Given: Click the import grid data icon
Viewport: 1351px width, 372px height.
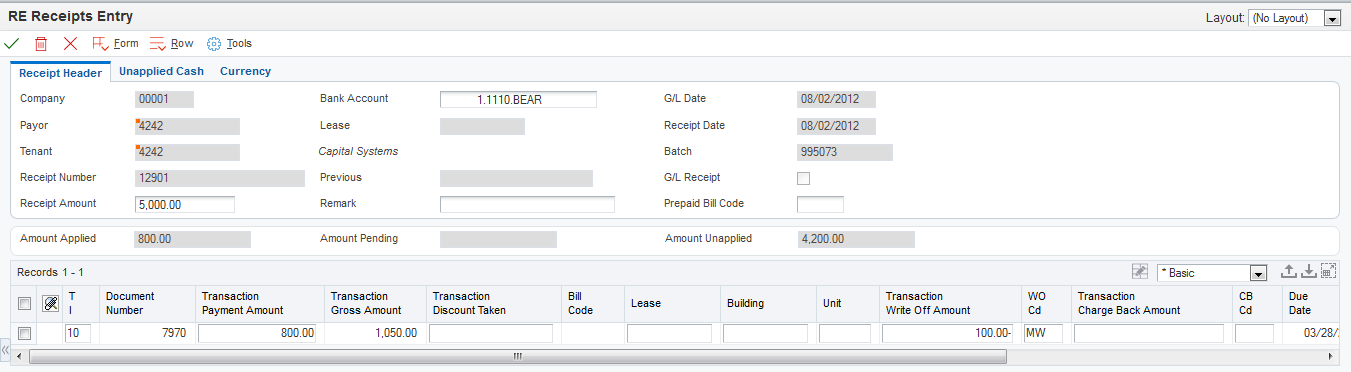Looking at the screenshot, I should pos(1308,271).
